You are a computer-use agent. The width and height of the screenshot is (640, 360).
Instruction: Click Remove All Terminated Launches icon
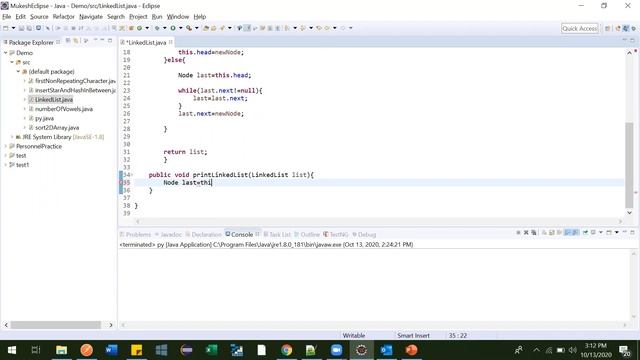533,233
